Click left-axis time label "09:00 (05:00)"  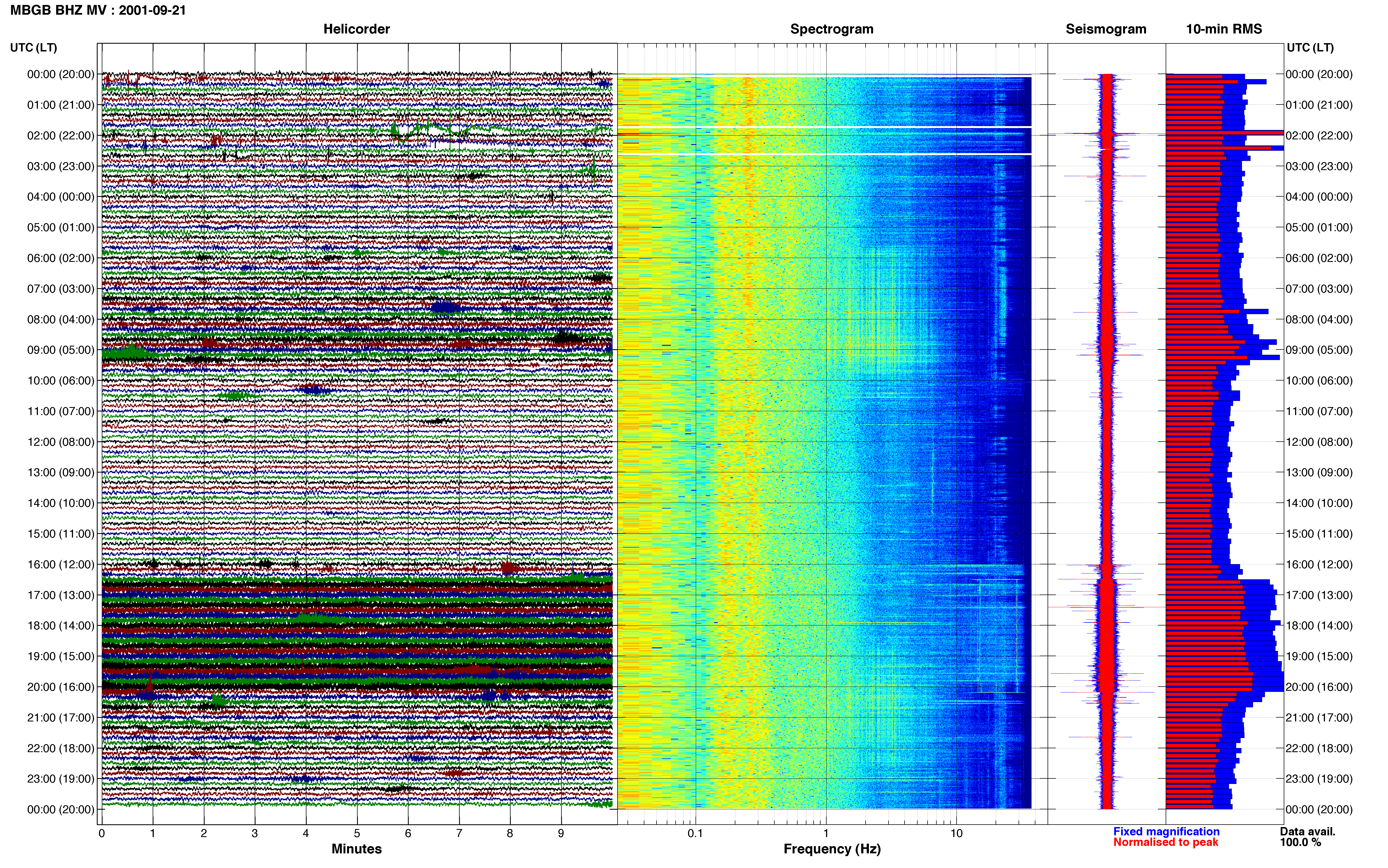pyautogui.click(x=61, y=350)
